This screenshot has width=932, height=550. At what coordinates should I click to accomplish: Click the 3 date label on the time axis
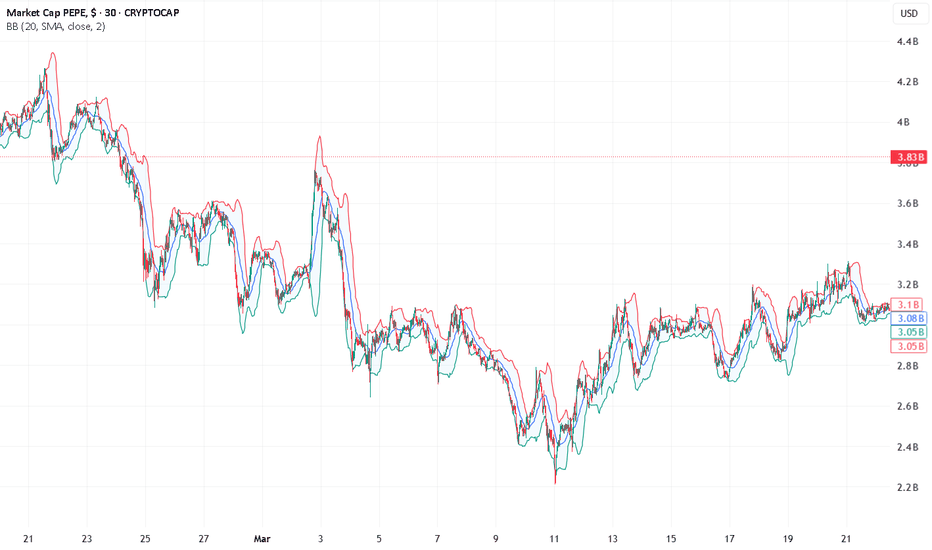[x=320, y=539]
